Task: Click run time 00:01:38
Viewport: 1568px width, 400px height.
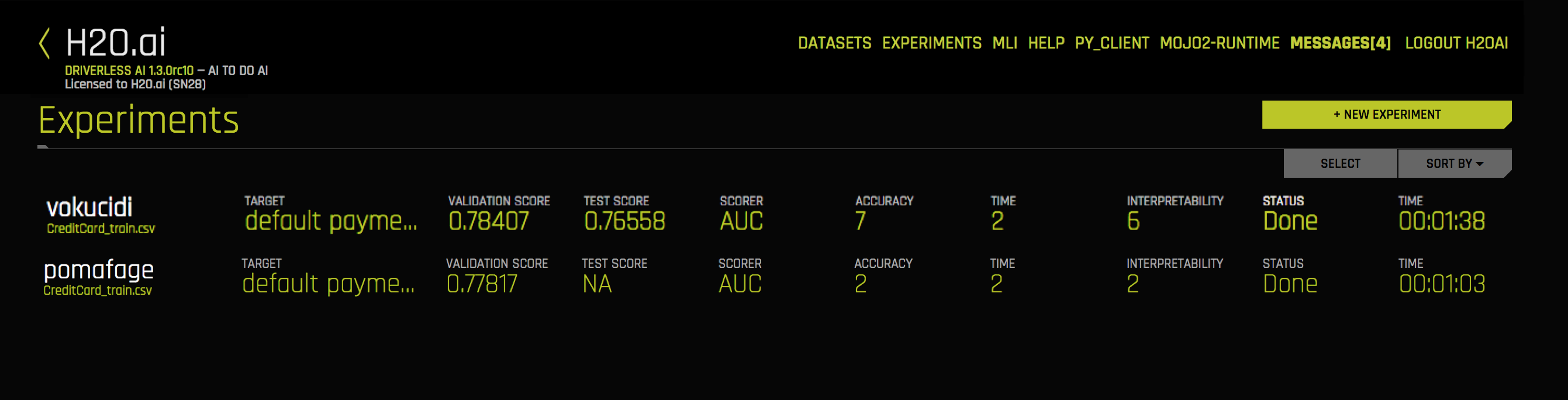Action: click(x=1441, y=221)
